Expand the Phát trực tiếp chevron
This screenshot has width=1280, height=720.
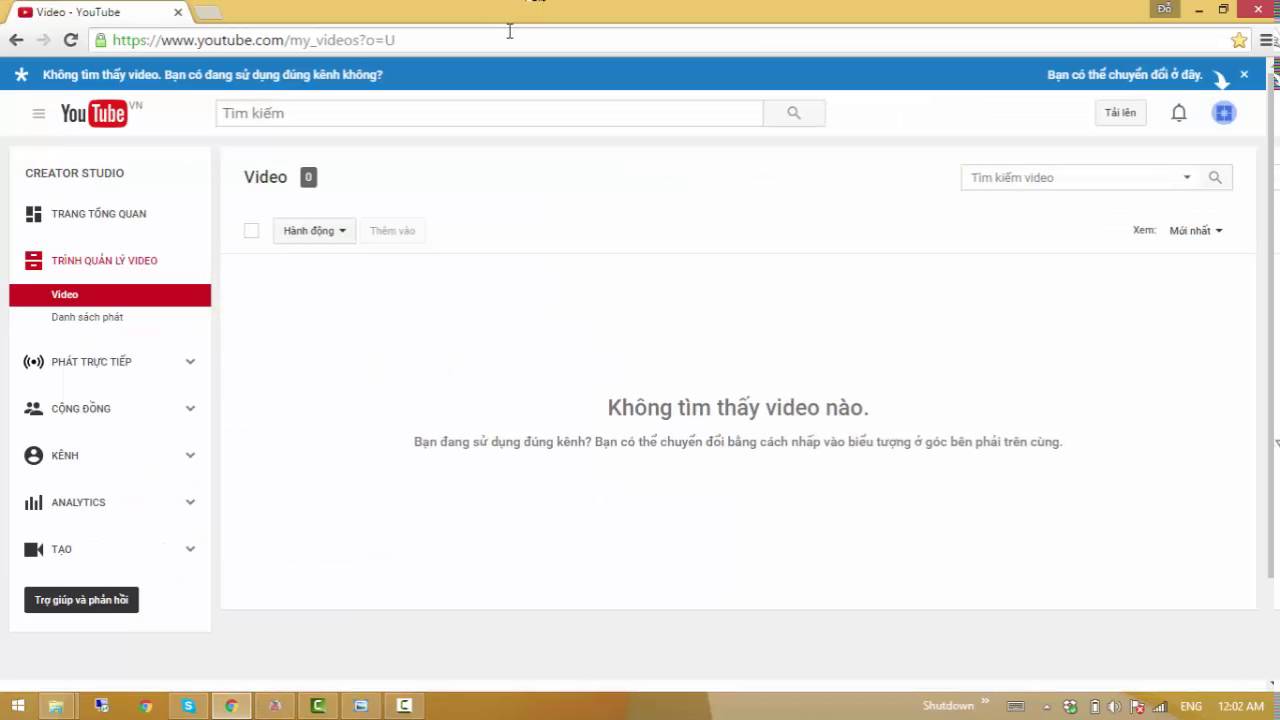pyautogui.click(x=190, y=362)
